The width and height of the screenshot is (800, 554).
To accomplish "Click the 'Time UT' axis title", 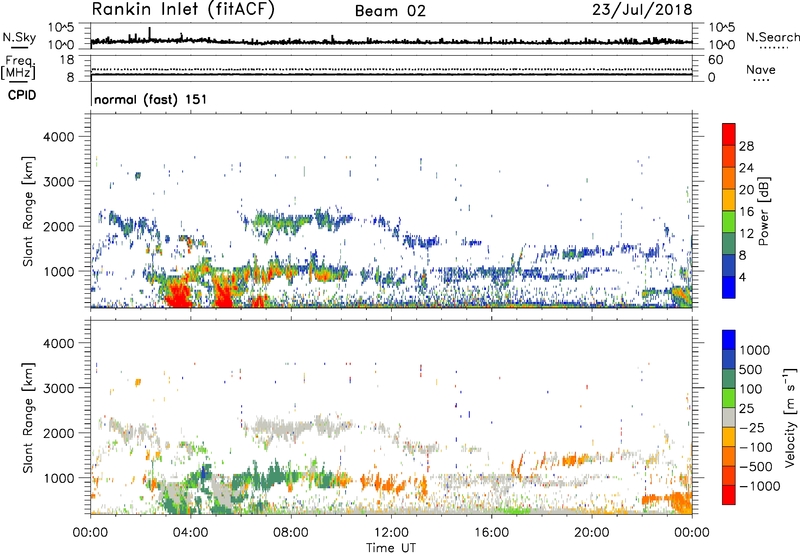I will tap(391, 548).
